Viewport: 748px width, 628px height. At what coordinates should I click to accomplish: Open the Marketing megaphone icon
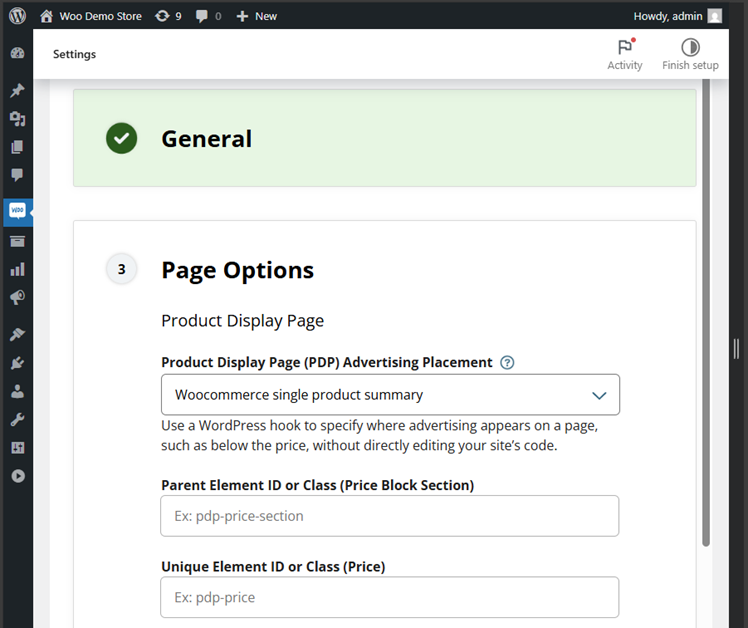17,297
